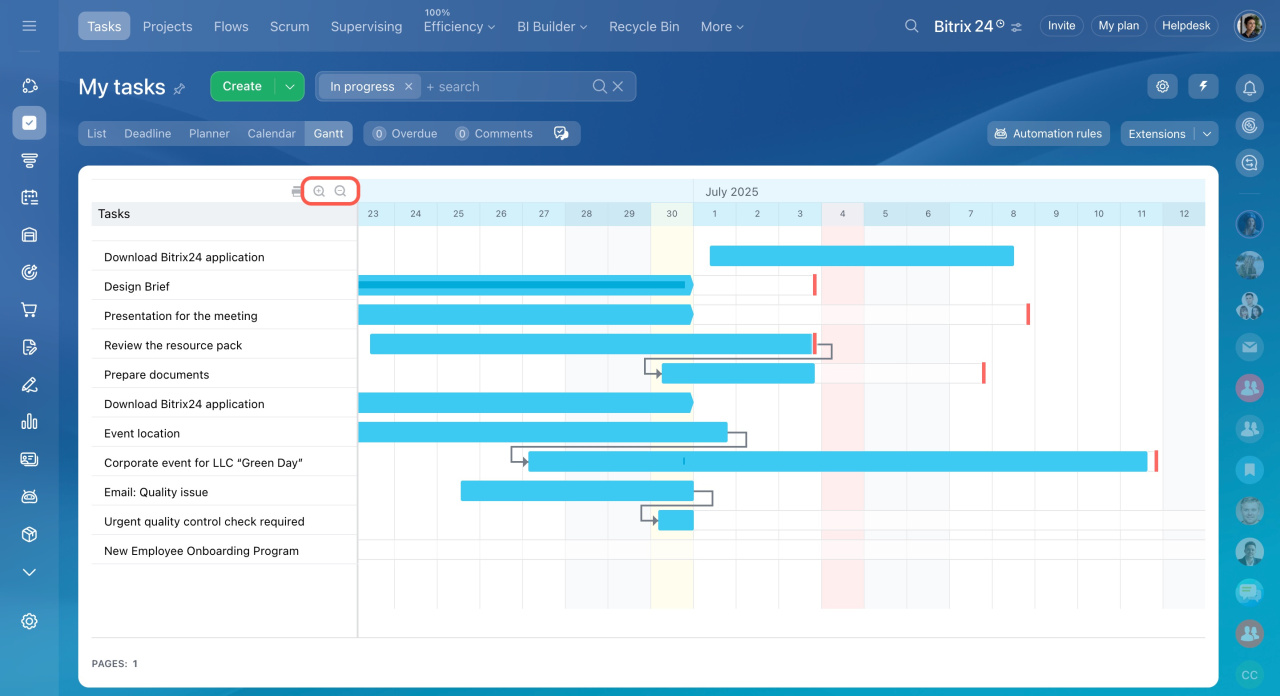The height and width of the screenshot is (696, 1280).
Task: Click the settings gear near Automation rules
Action: pos(1162,86)
